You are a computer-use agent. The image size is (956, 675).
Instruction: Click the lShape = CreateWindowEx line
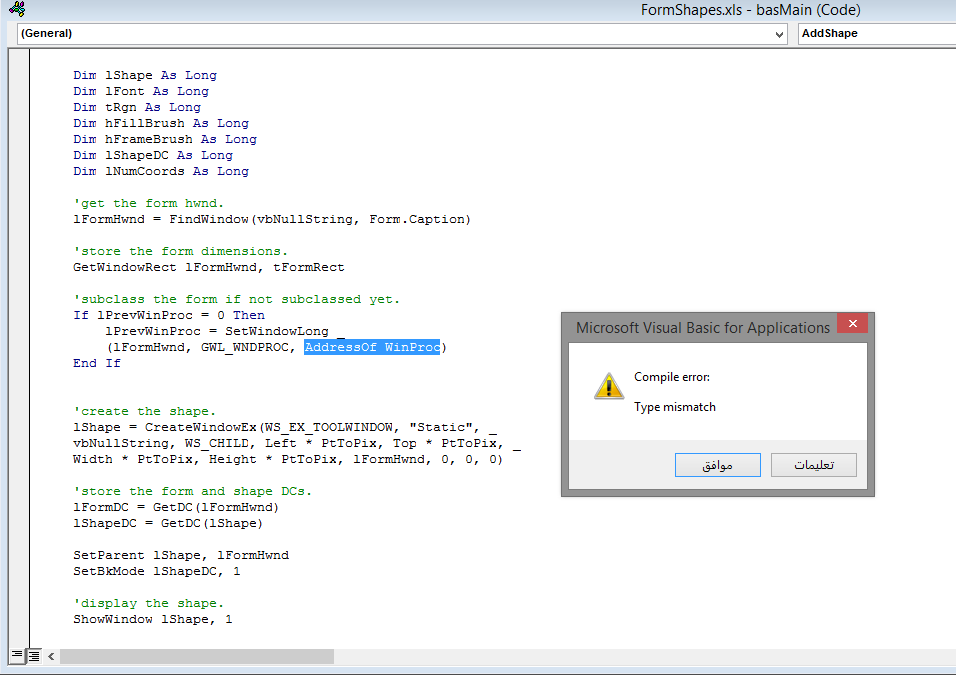click(x=285, y=427)
